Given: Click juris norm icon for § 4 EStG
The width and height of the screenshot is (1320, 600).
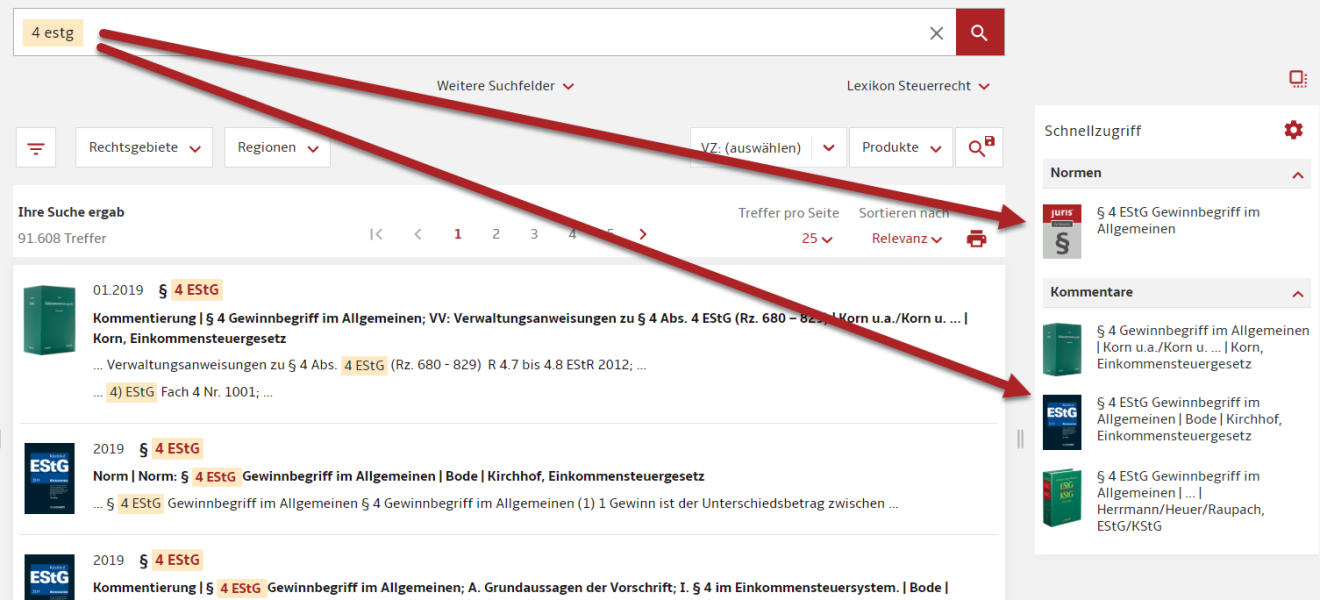Looking at the screenshot, I should coord(1061,231).
